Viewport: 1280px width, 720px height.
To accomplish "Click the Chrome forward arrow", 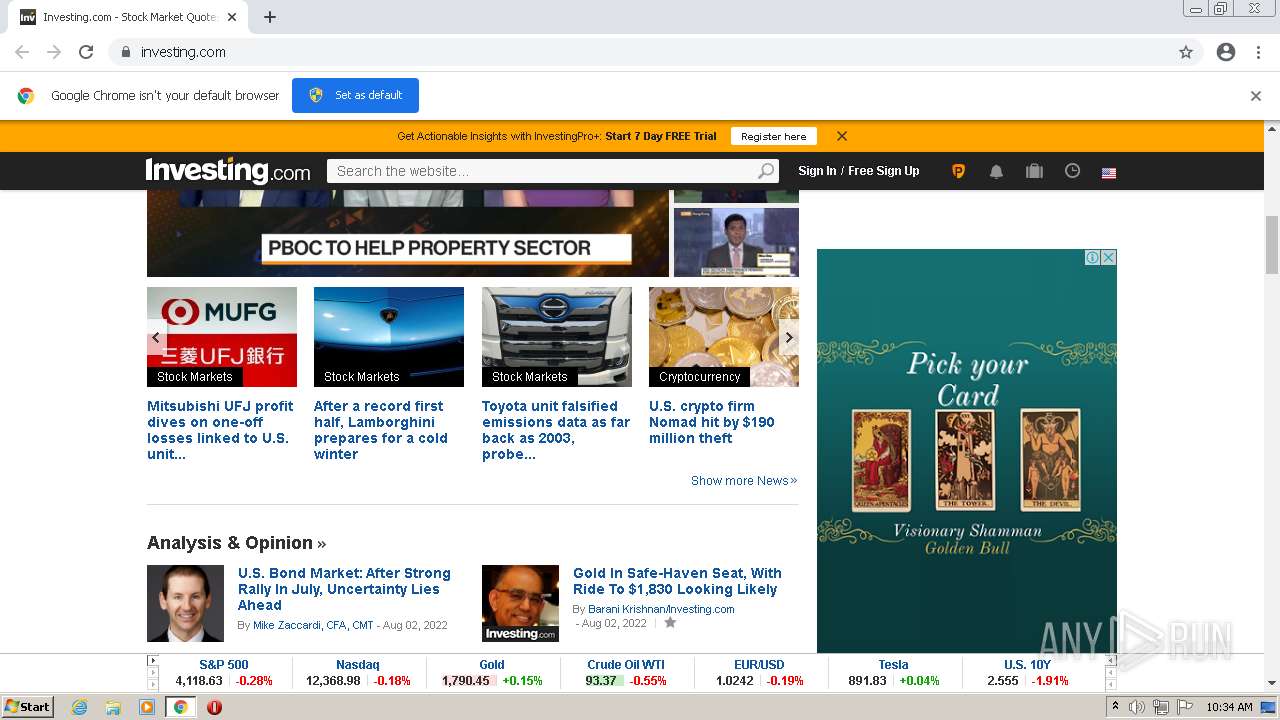I will 54,52.
